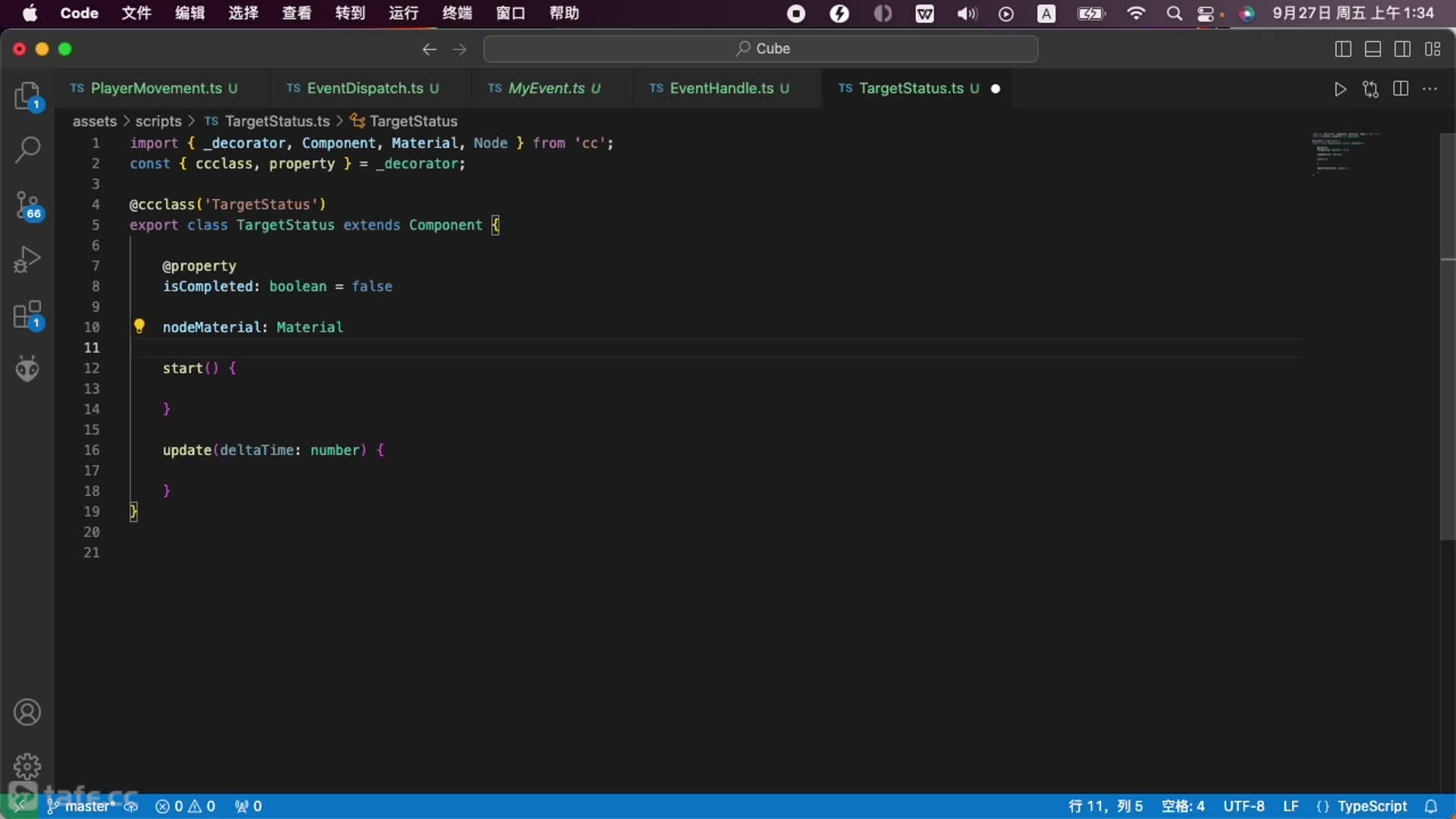
Task: Click master branch in status bar
Action: pos(82,806)
